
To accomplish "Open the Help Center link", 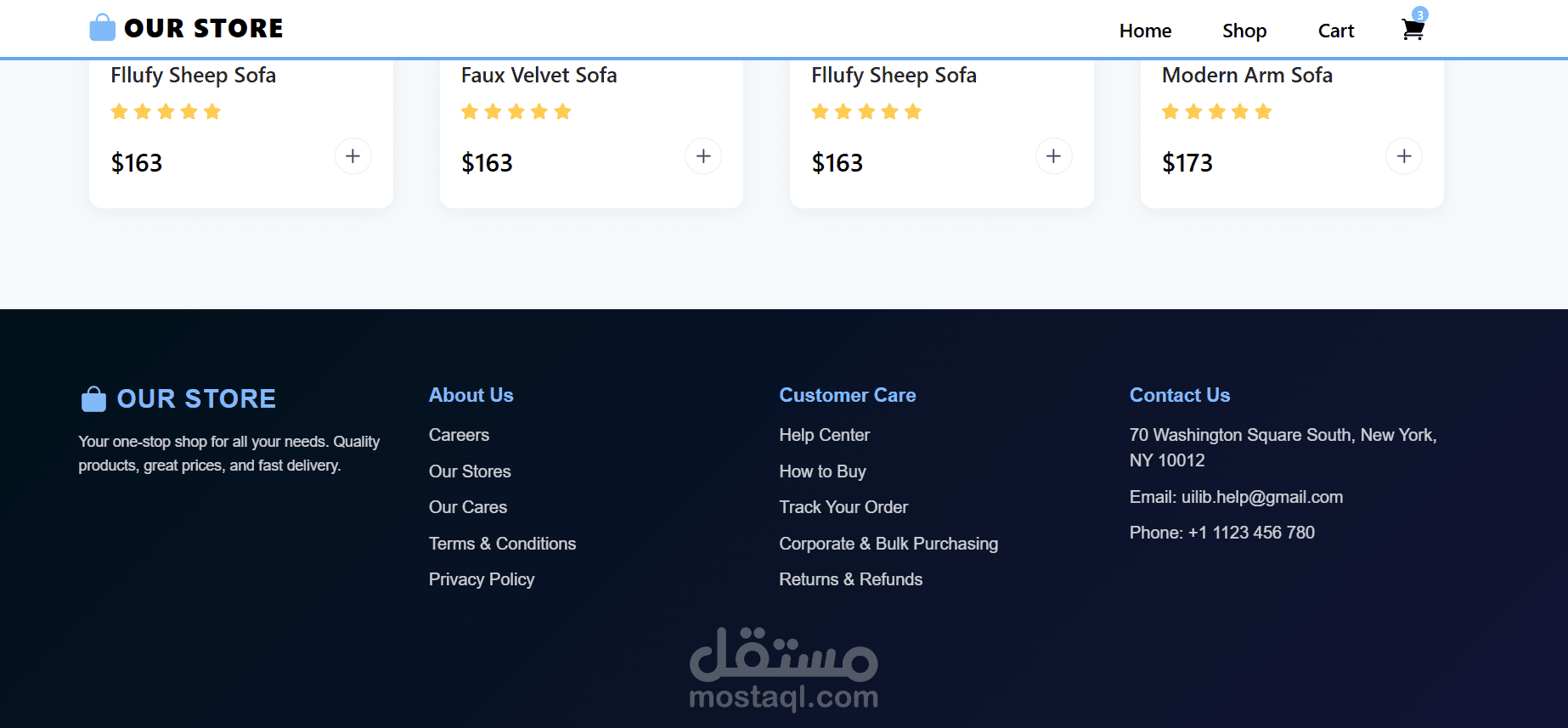I will point(824,435).
